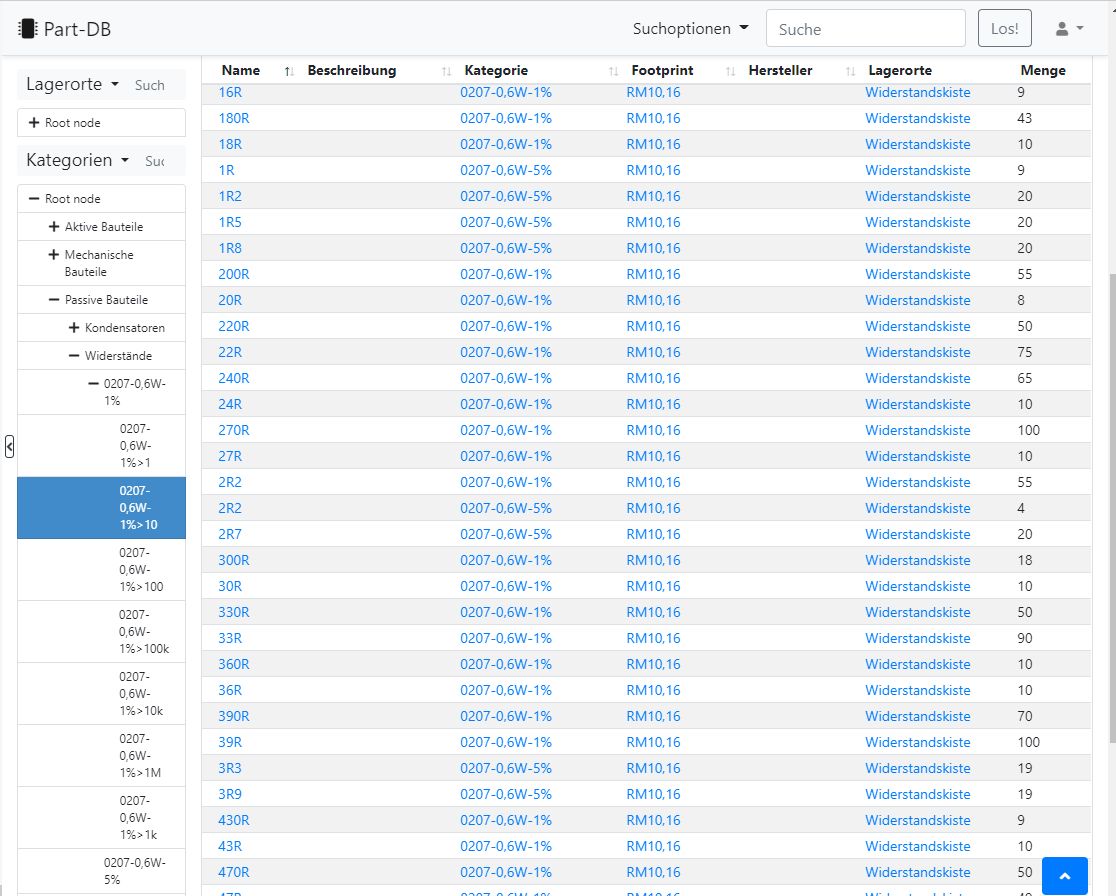
Task: Select category 0207-0,6W-1%>1k
Action: click(x=101, y=817)
